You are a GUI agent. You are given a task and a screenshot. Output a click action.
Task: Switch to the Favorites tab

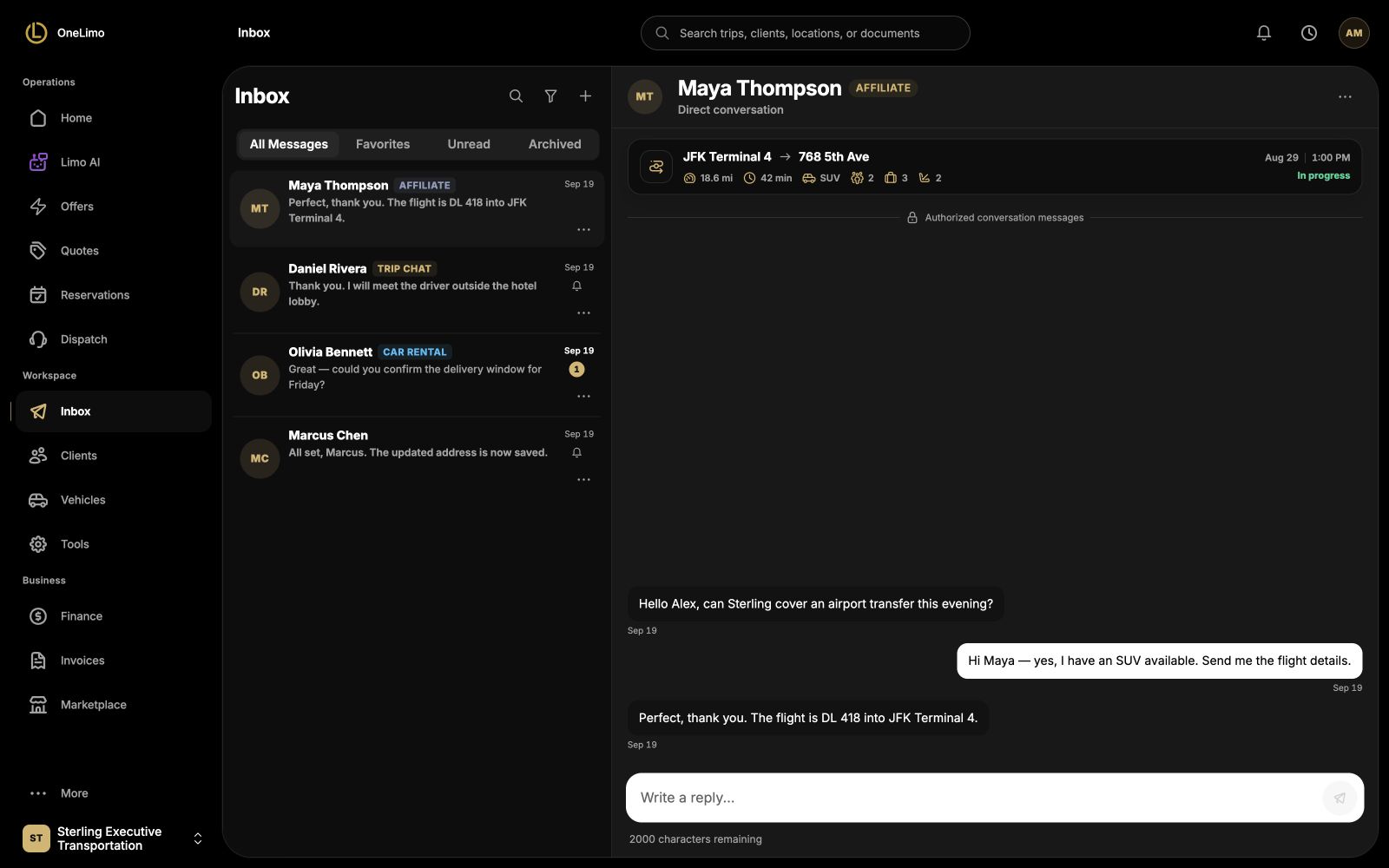pos(383,144)
